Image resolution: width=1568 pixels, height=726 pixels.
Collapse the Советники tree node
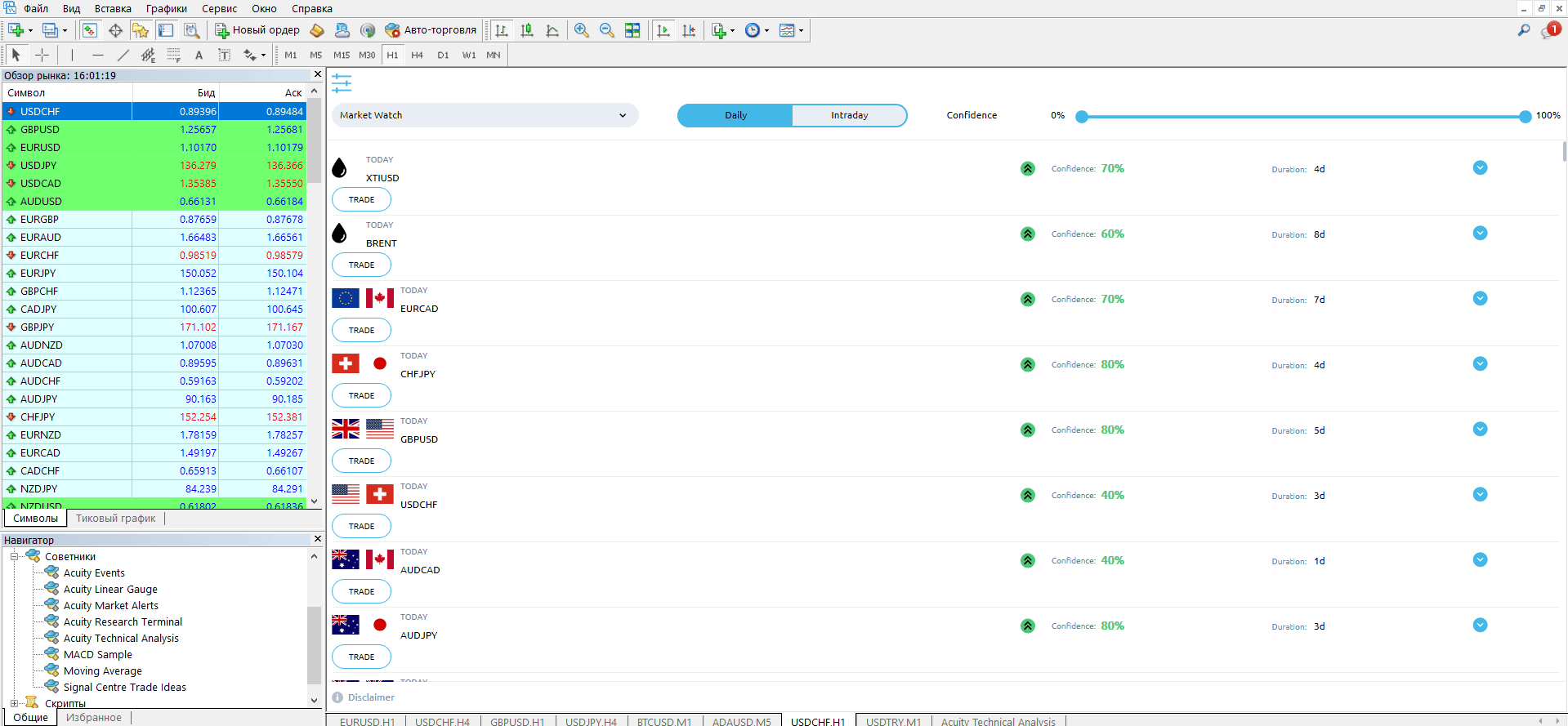click(x=14, y=557)
